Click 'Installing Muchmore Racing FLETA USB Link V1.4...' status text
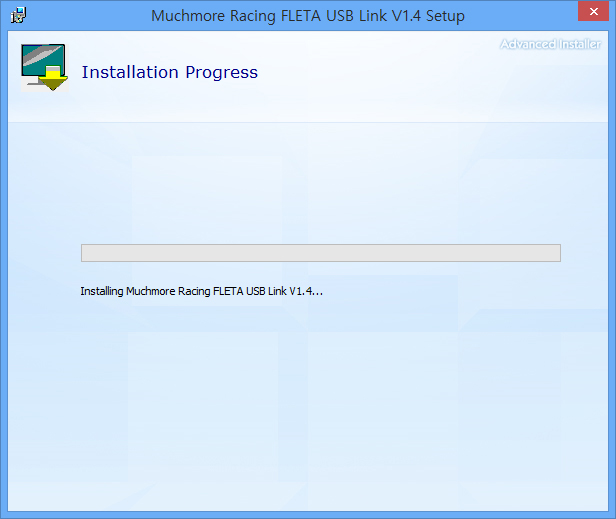 pos(202,291)
